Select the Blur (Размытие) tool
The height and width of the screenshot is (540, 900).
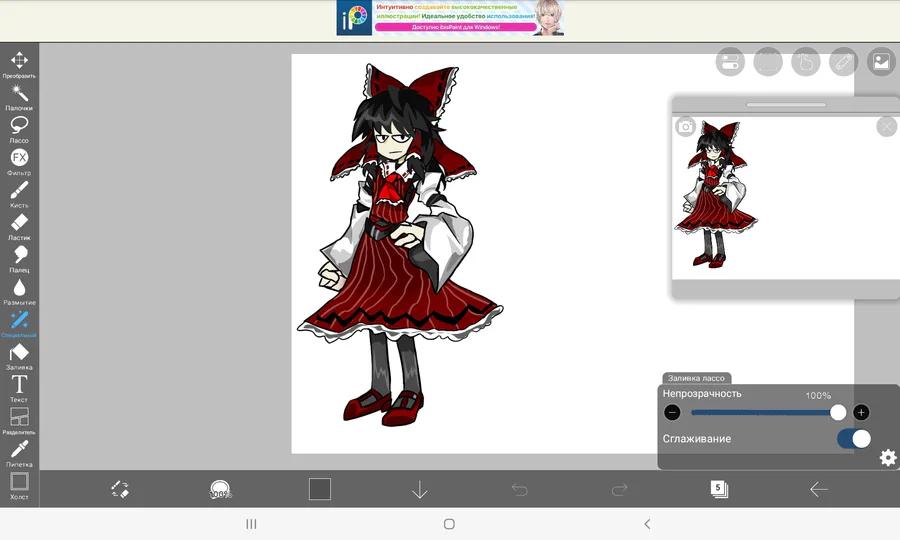[x=19, y=292]
